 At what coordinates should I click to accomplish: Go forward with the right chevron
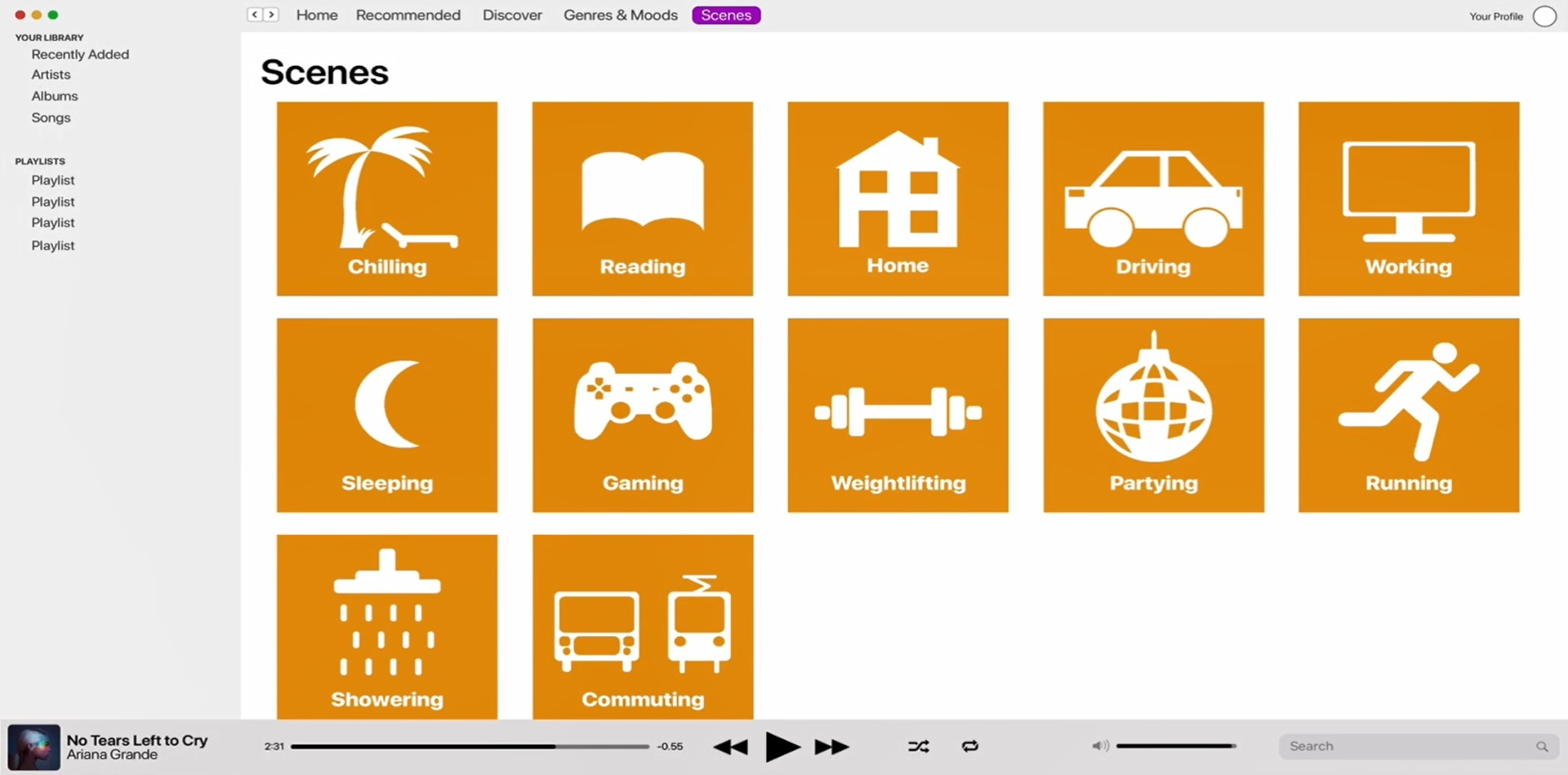(x=271, y=15)
